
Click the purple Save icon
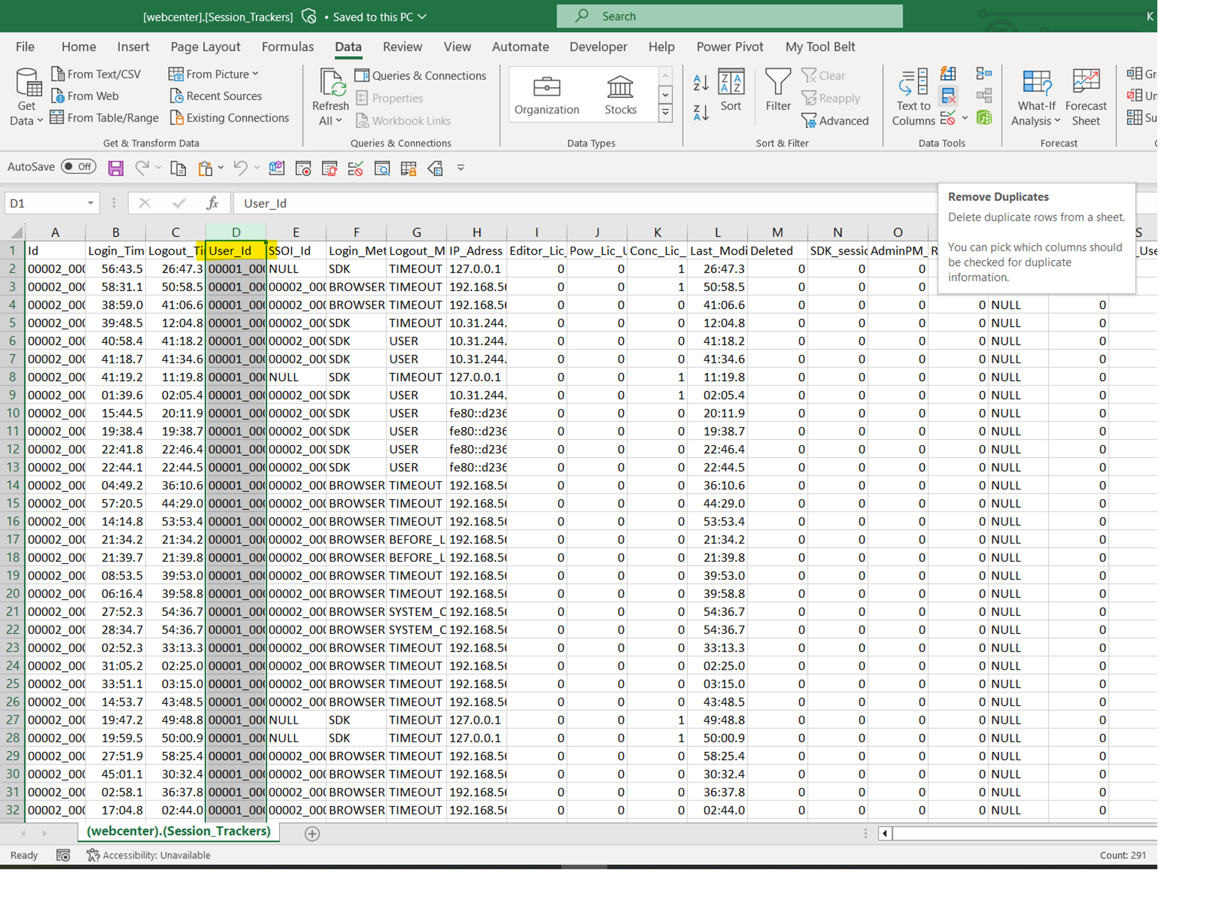[x=116, y=169]
